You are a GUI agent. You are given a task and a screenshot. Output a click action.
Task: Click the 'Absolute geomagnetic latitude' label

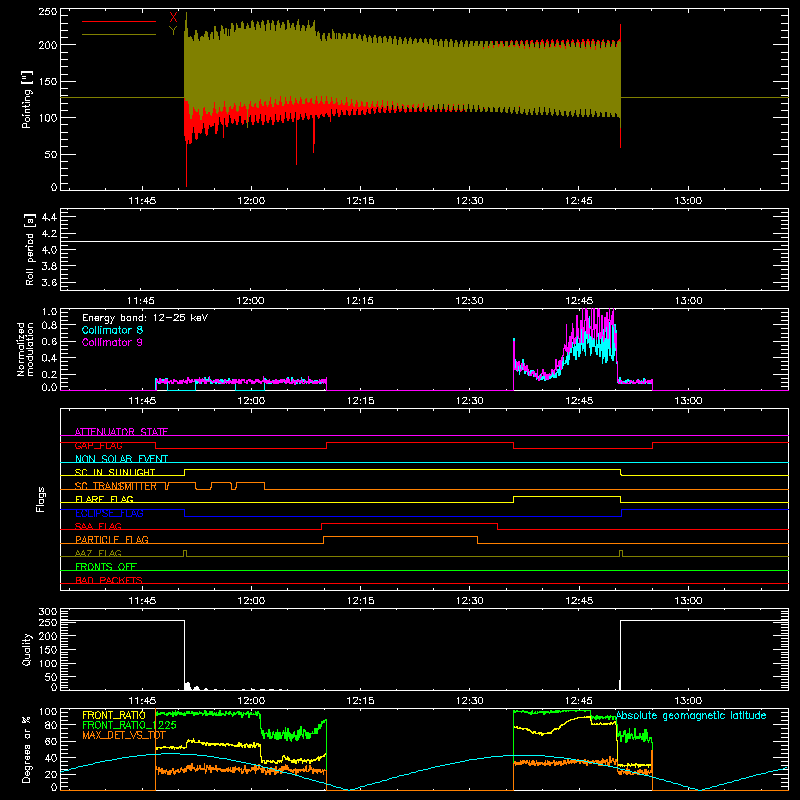[x=691, y=715]
